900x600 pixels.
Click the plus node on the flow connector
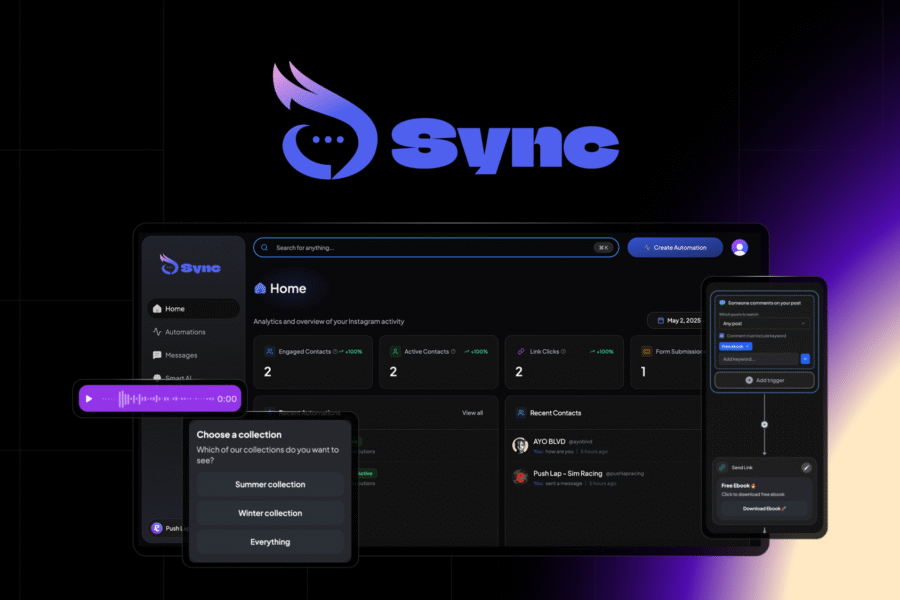(x=764, y=424)
